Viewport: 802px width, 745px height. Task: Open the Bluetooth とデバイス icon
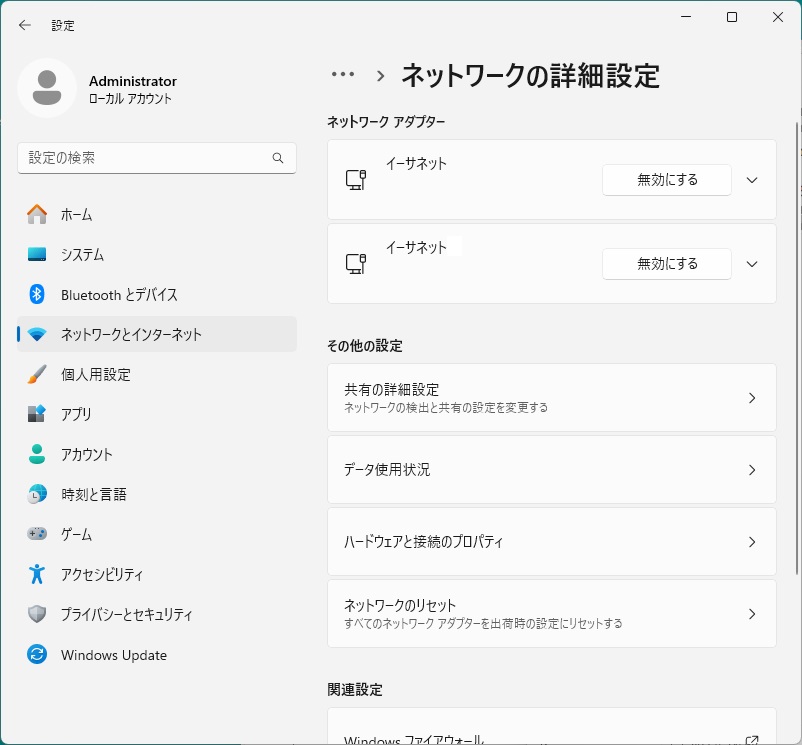pyautogui.click(x=37, y=294)
